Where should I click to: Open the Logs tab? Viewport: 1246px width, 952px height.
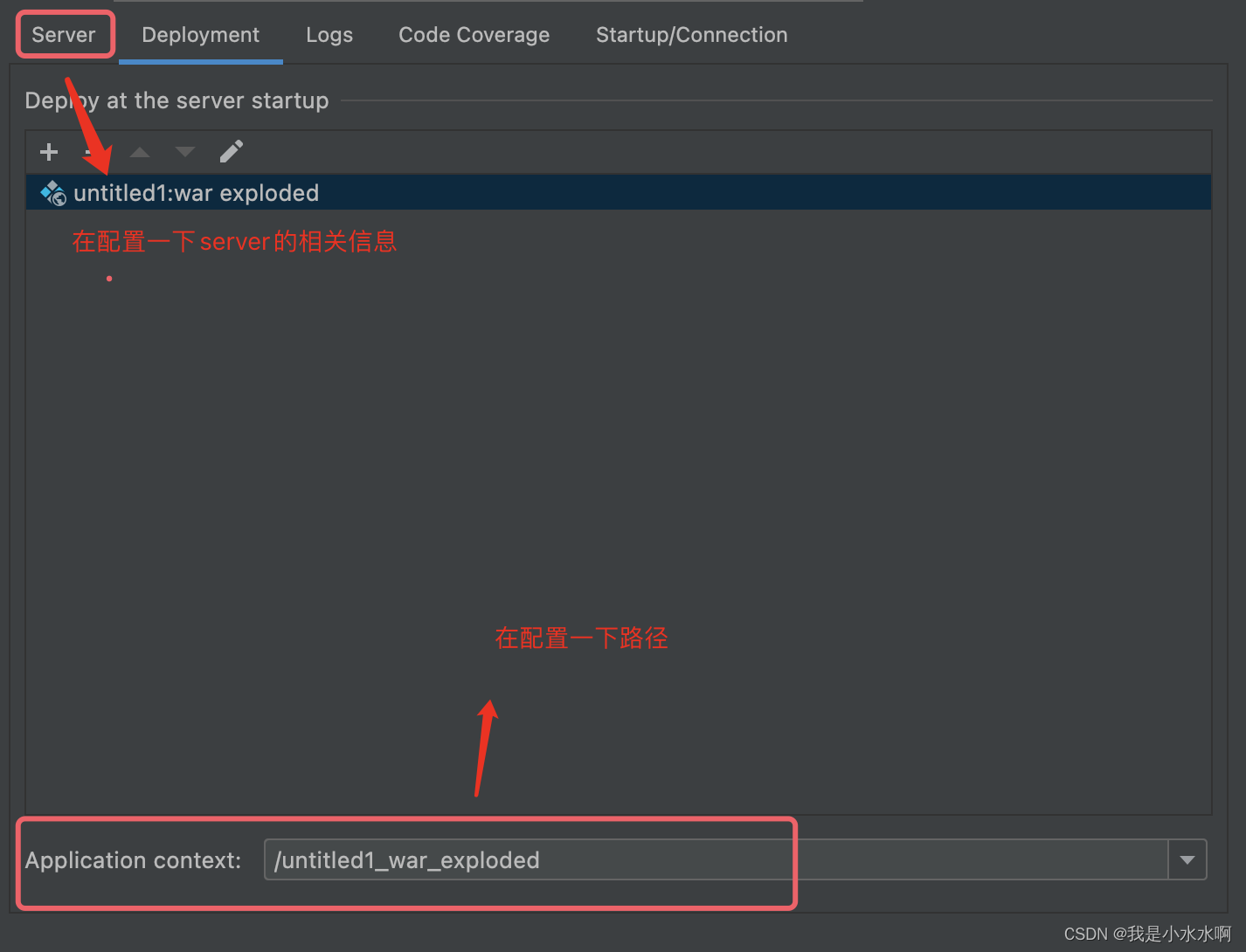coord(329,35)
